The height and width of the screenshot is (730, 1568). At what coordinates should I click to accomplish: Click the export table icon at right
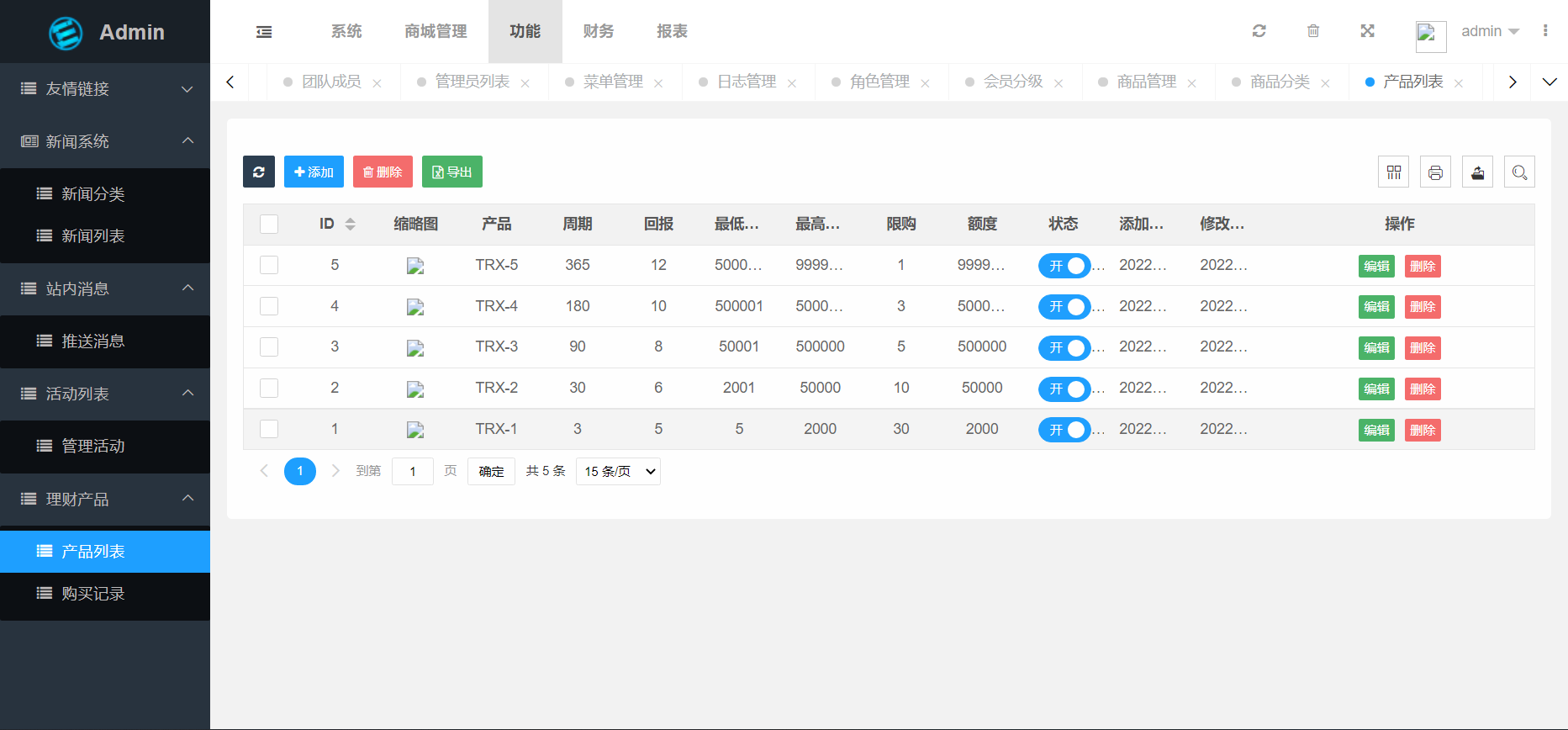pyautogui.click(x=1478, y=172)
